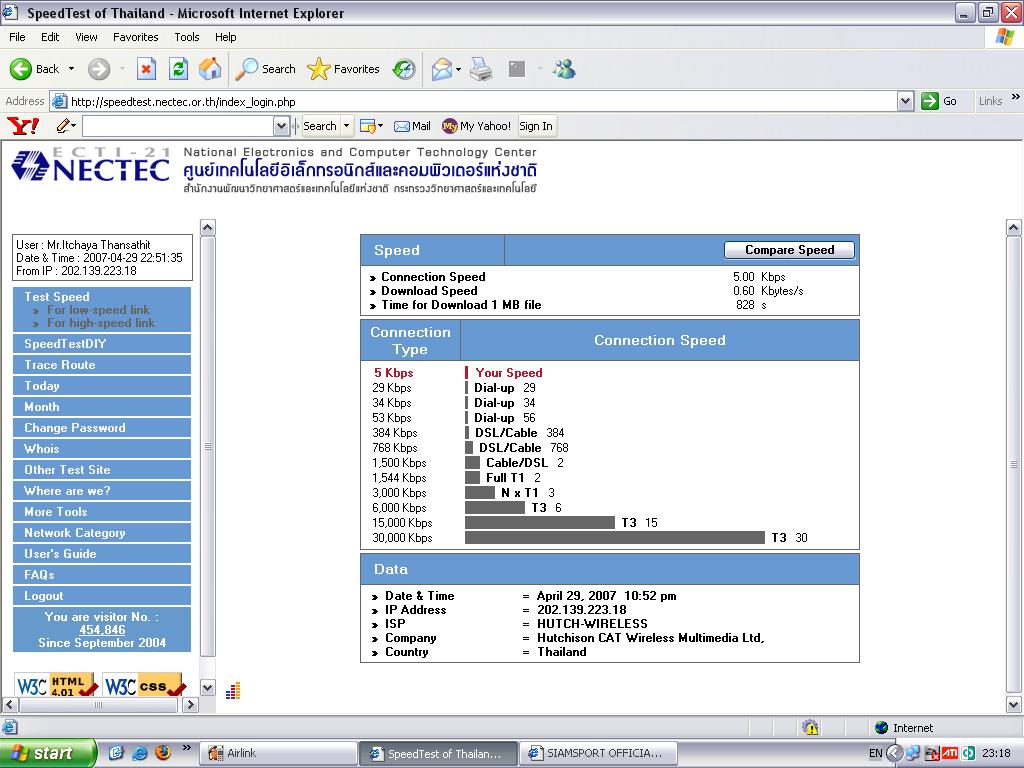Screen dimensions: 1024x768
Task: Click the ATI tray icon
Action: point(950,753)
